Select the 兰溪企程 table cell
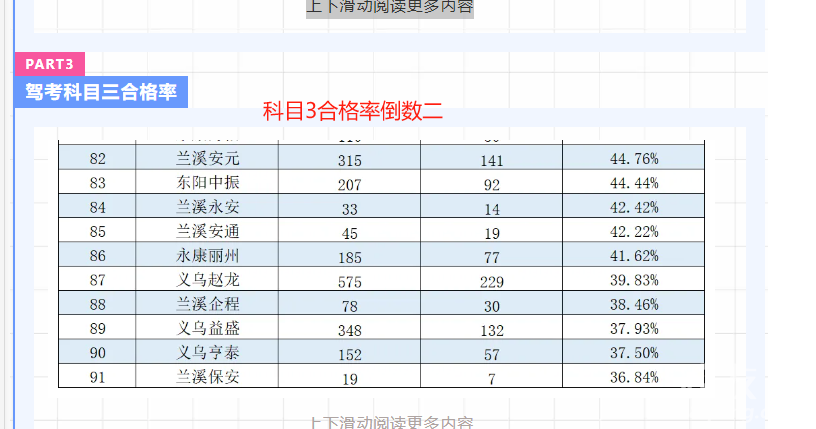Screen dimensions: 816x429 pyautogui.click(x=207, y=304)
